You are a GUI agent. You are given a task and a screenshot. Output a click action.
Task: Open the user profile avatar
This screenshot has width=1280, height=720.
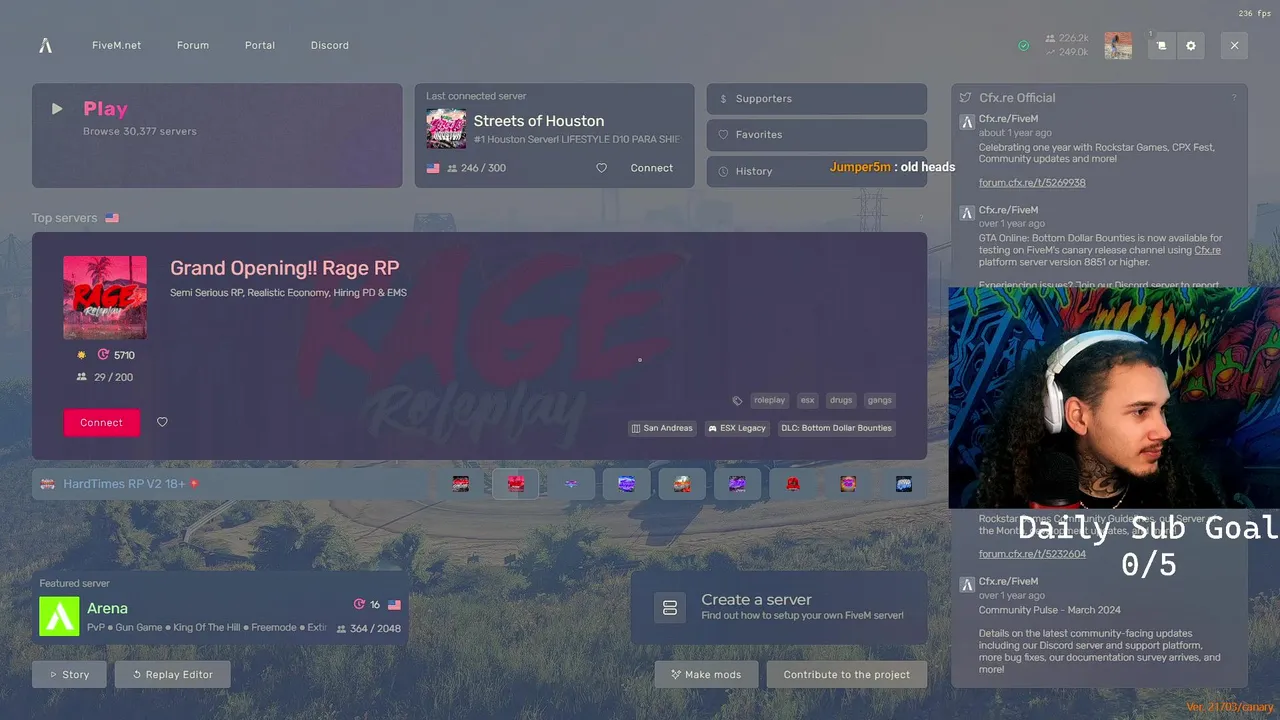1118,45
